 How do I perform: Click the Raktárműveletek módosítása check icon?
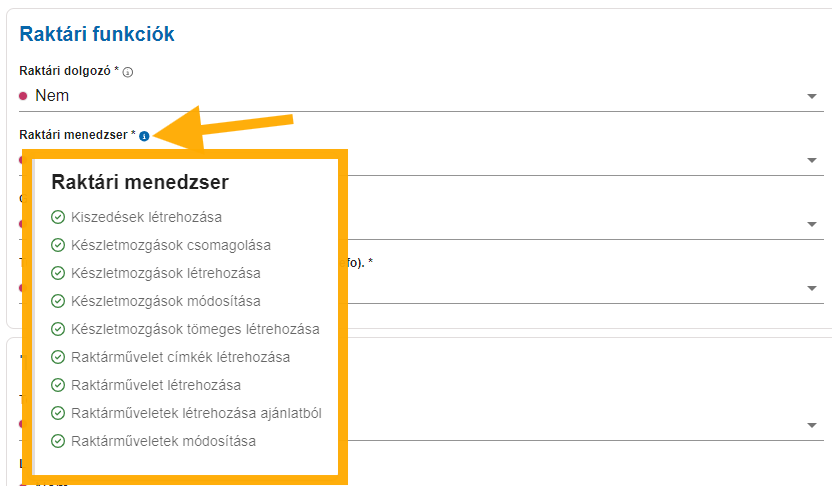[58, 441]
